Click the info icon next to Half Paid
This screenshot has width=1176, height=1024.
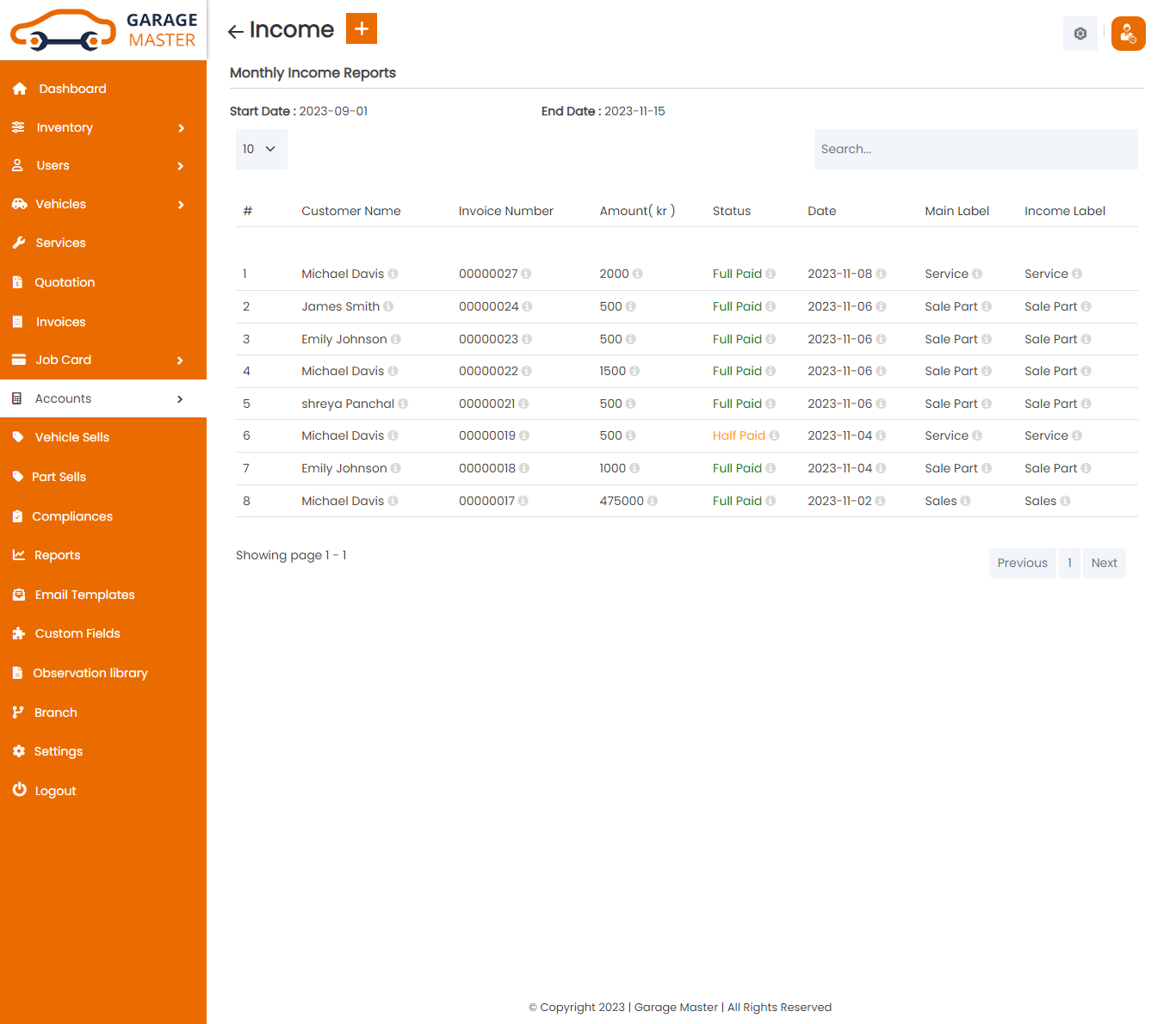click(x=774, y=435)
